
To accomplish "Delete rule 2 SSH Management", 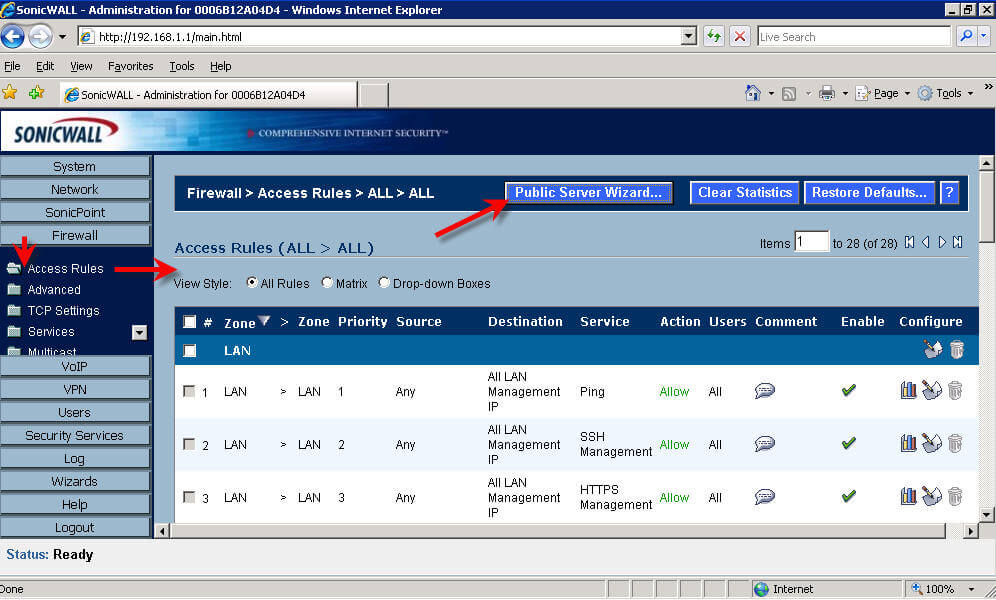I will (955, 443).
